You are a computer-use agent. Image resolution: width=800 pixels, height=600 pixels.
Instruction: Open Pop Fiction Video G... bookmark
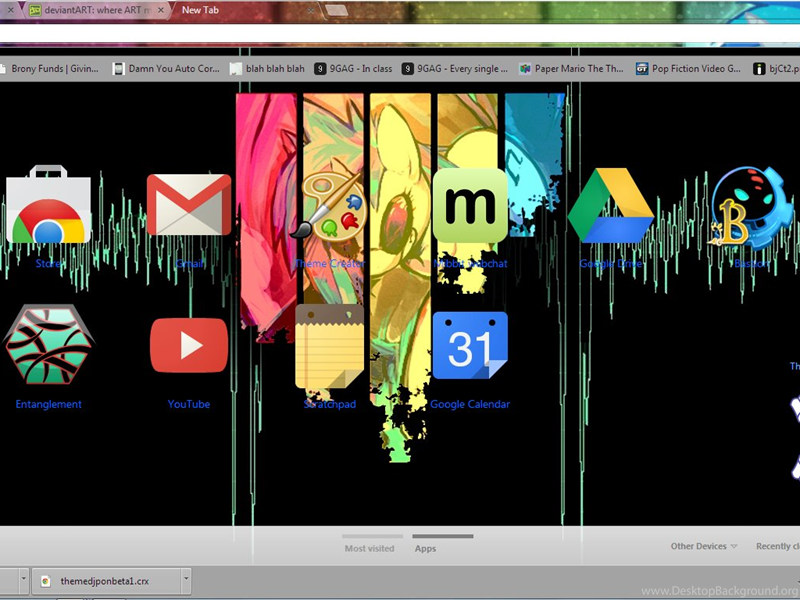[688, 68]
